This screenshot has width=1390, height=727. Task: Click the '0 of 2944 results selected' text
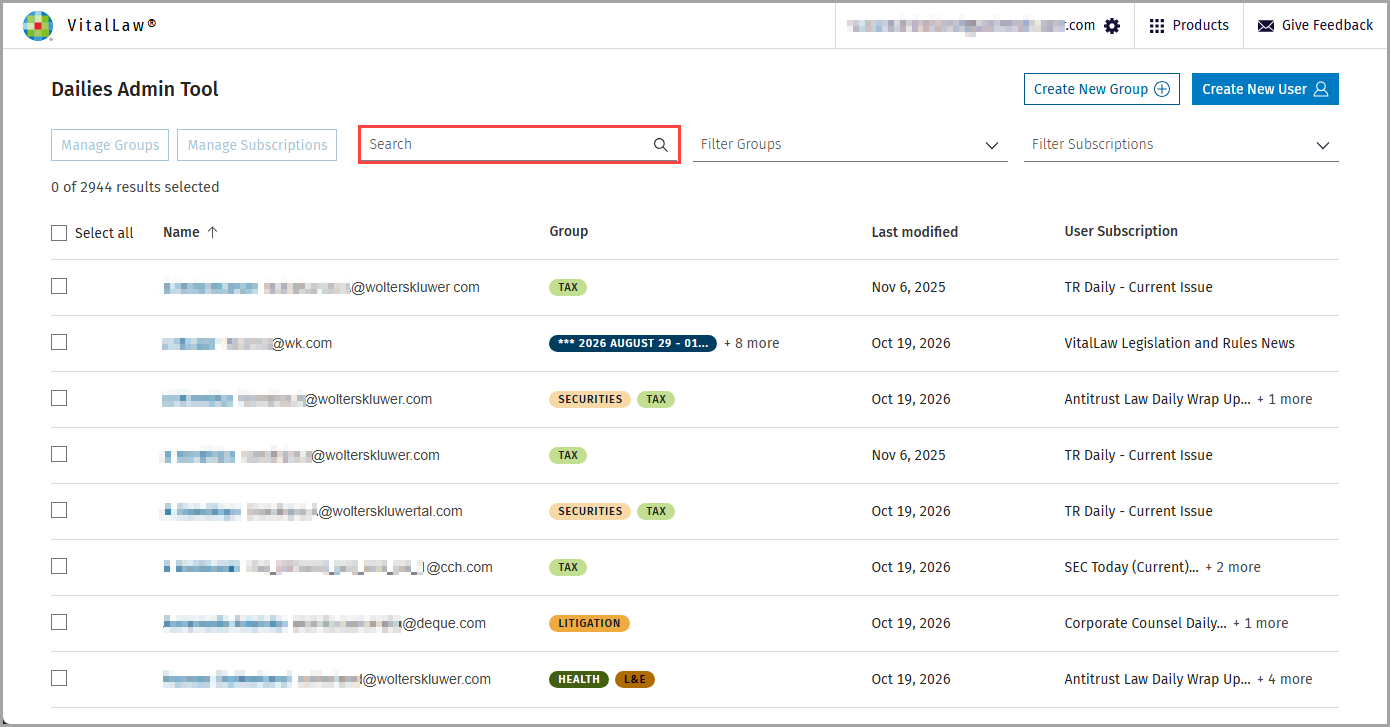(x=135, y=187)
